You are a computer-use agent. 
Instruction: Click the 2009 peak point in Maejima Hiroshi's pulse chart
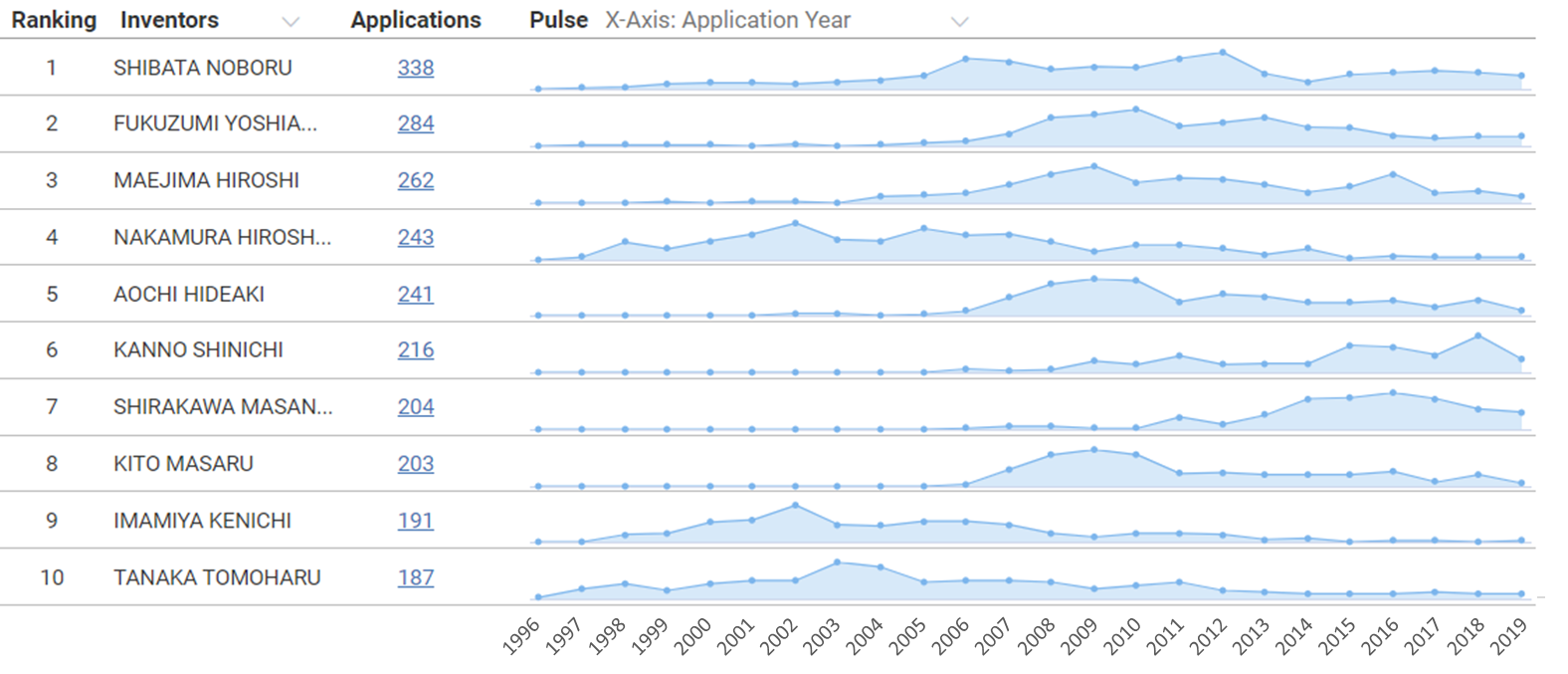[1093, 166]
